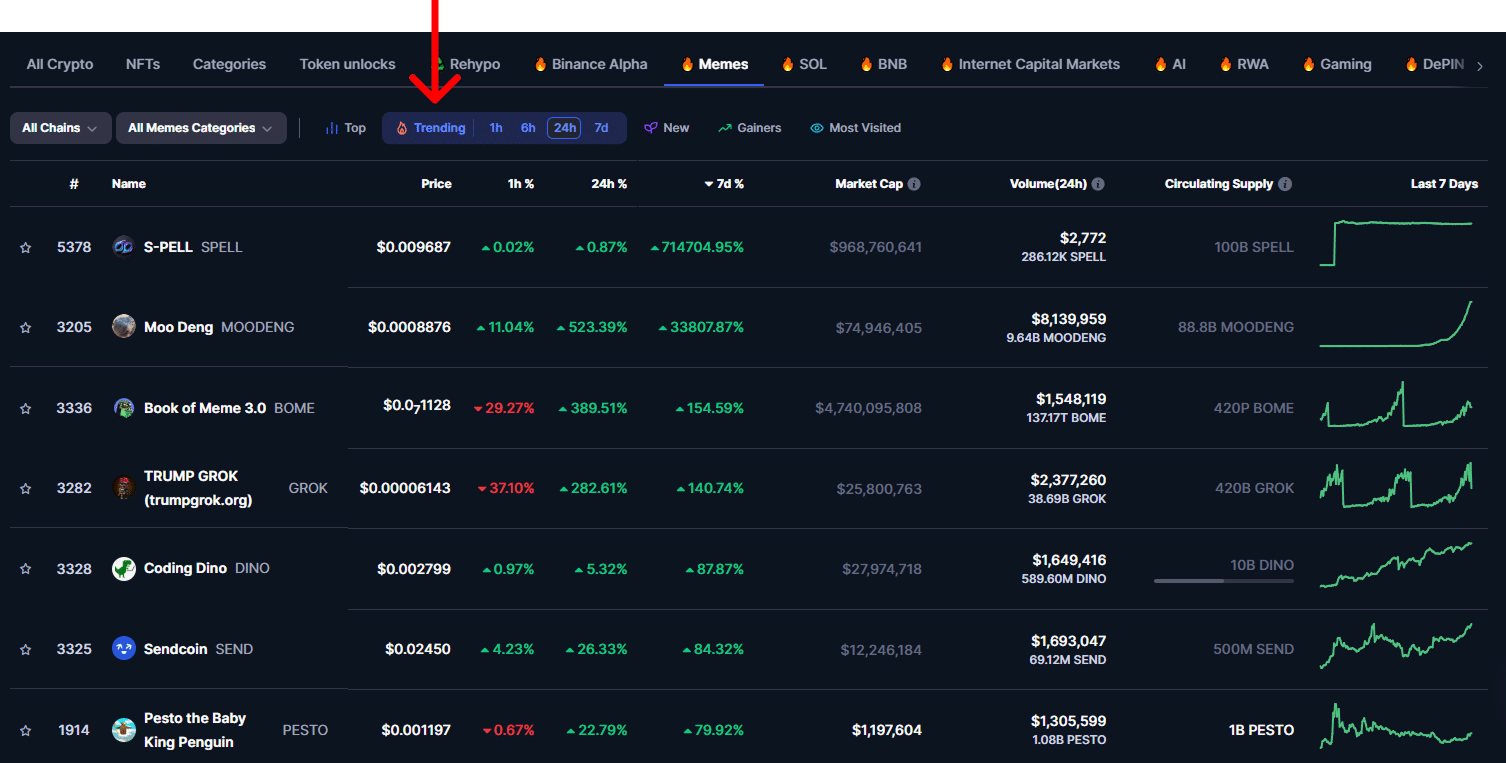Click the Book of Meme 3.0 logo
Viewport: 1506px width, 763px height.
124,408
